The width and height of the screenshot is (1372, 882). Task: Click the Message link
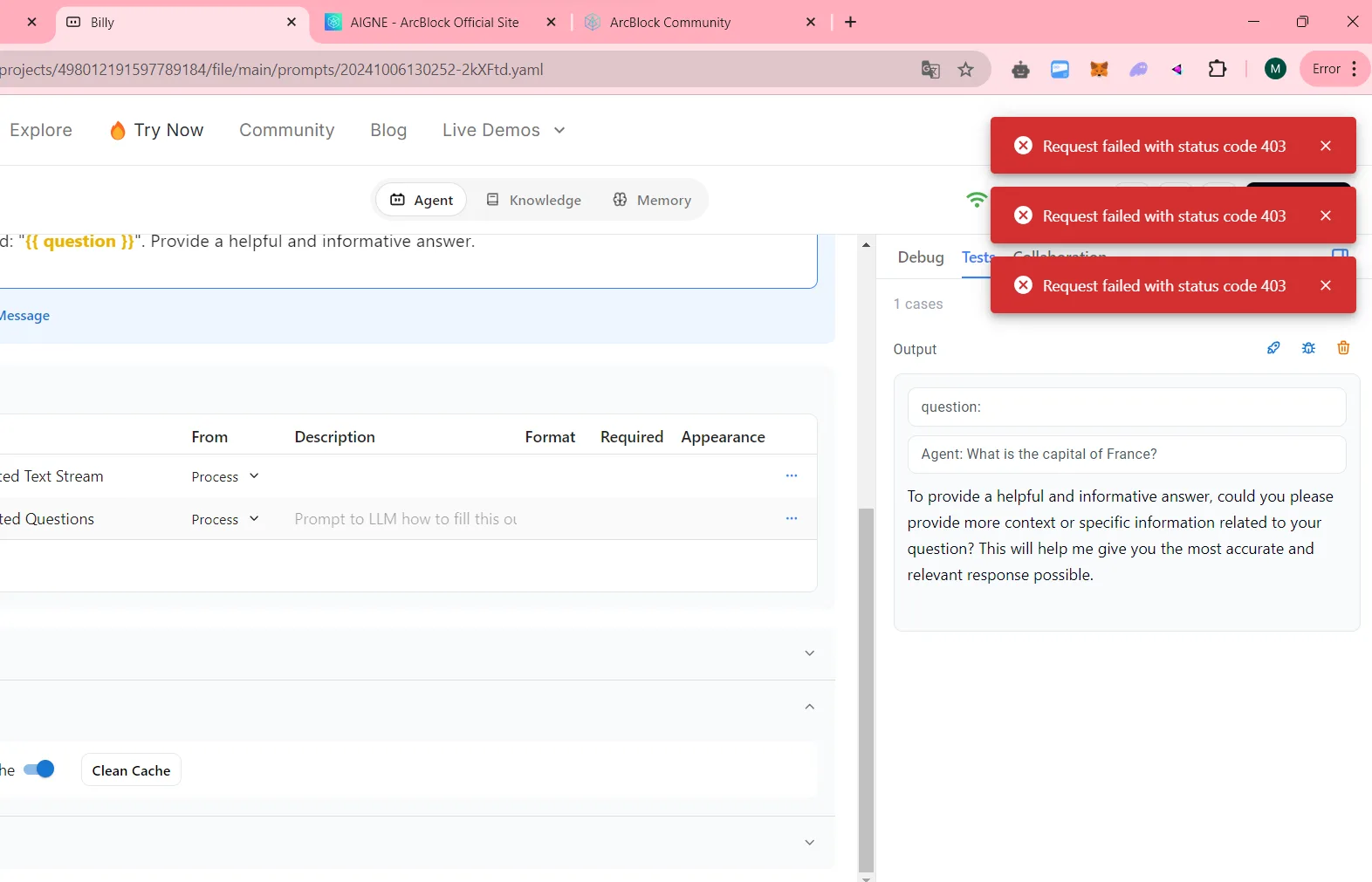24,316
